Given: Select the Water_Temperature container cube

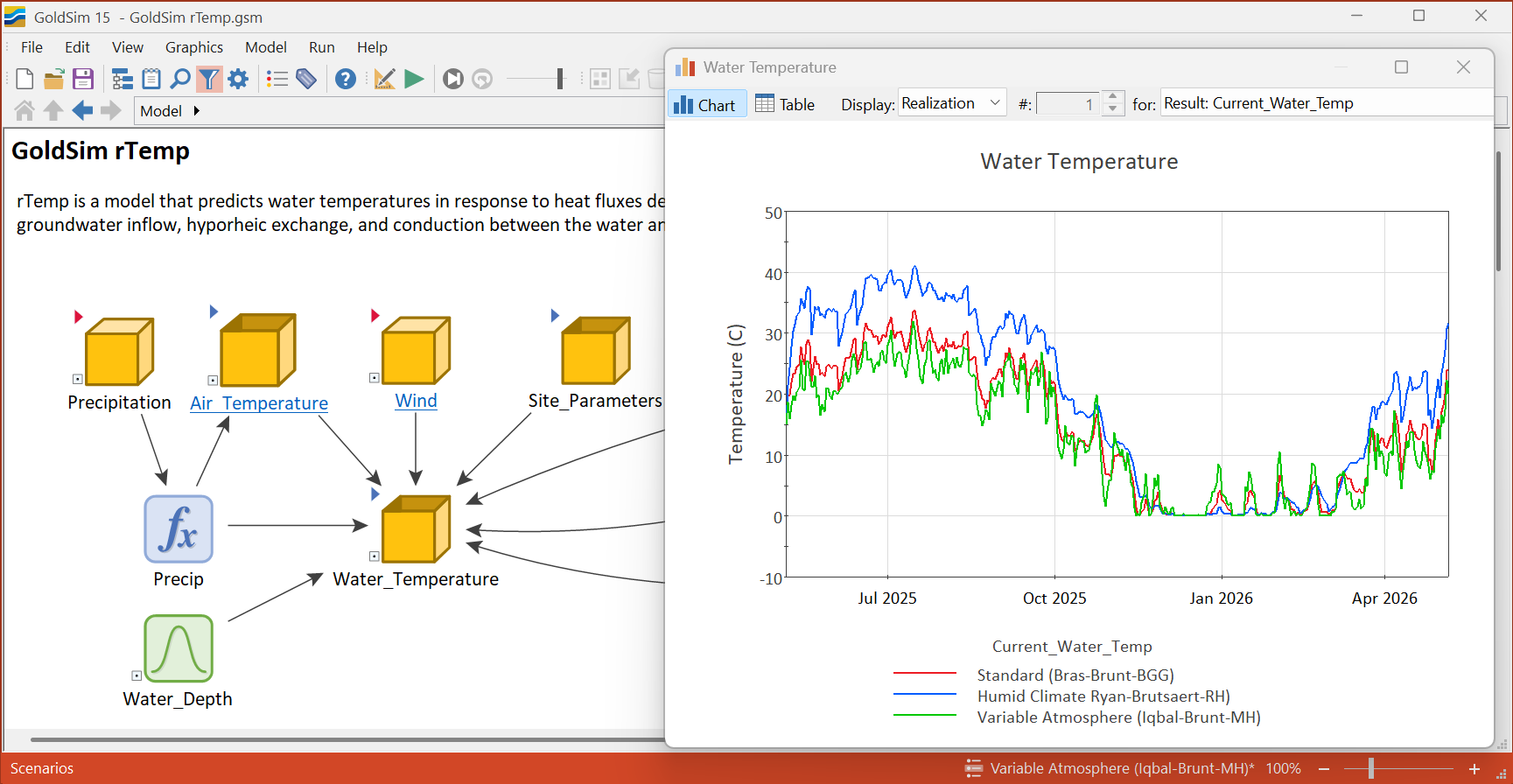Looking at the screenshot, I should 417,528.
